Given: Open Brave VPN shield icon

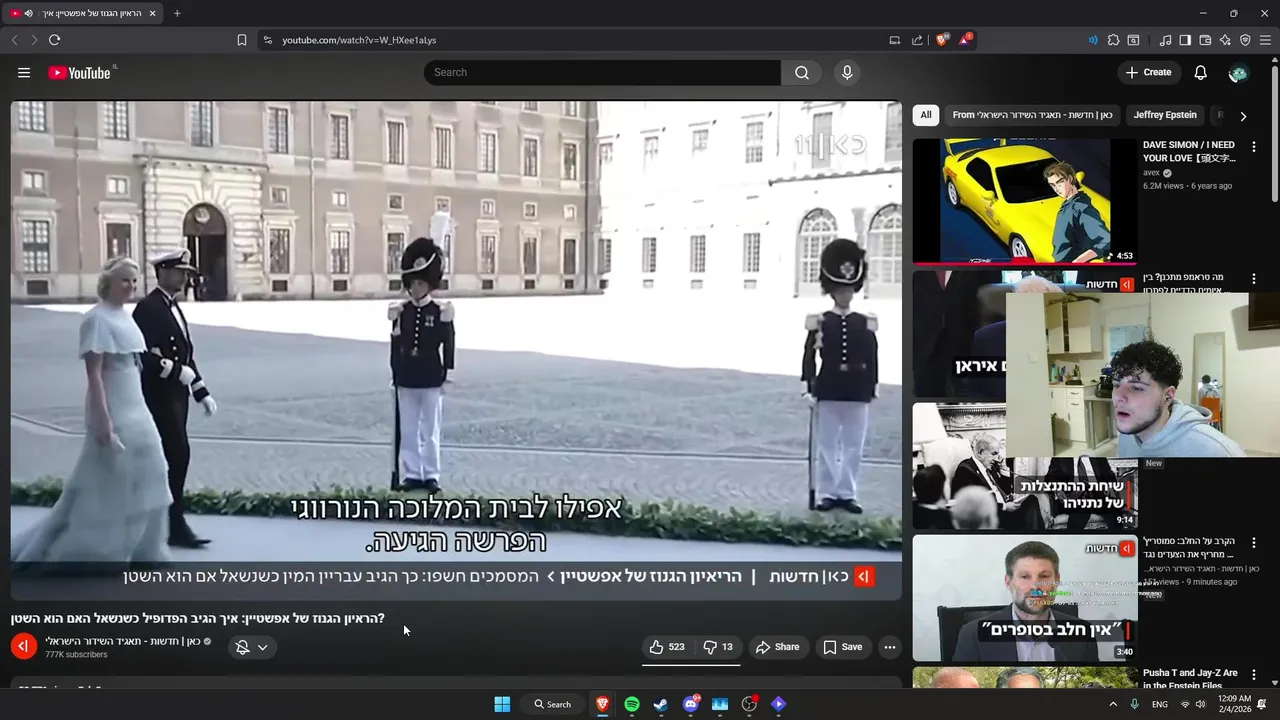Looking at the screenshot, I should coord(1245,40).
